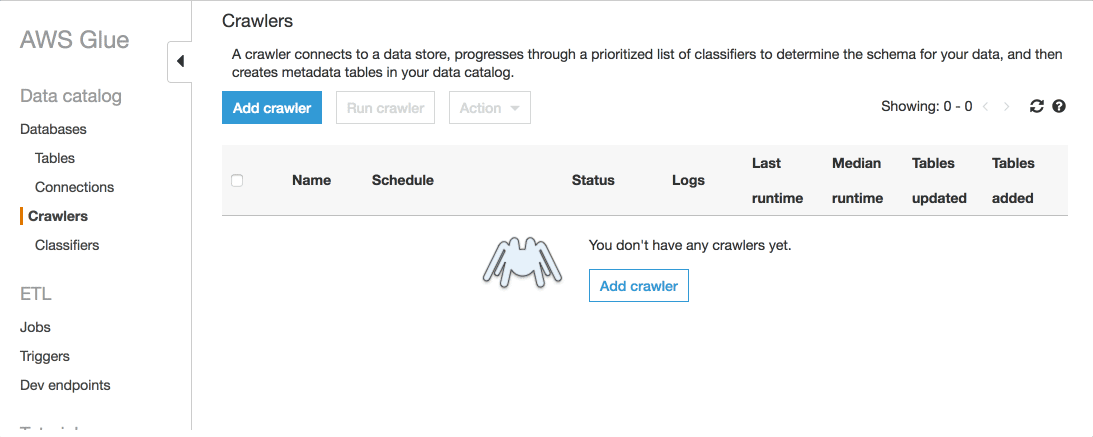
Task: Open the Action dropdown
Action: coord(489,108)
